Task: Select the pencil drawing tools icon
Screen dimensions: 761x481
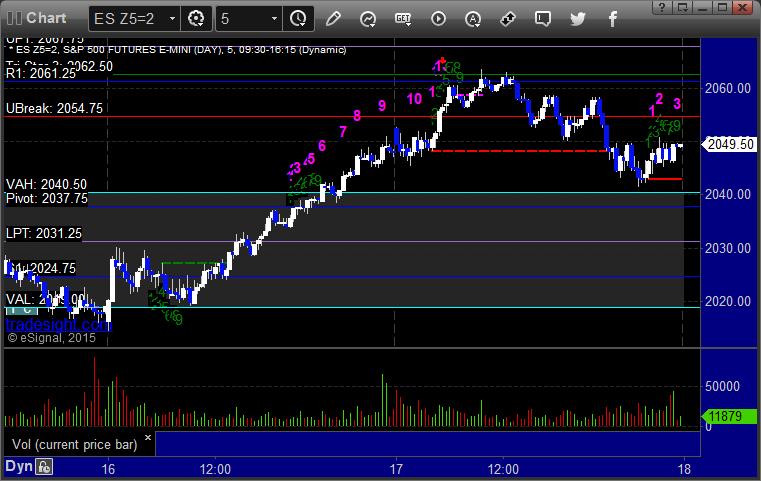Action: click(x=333, y=19)
